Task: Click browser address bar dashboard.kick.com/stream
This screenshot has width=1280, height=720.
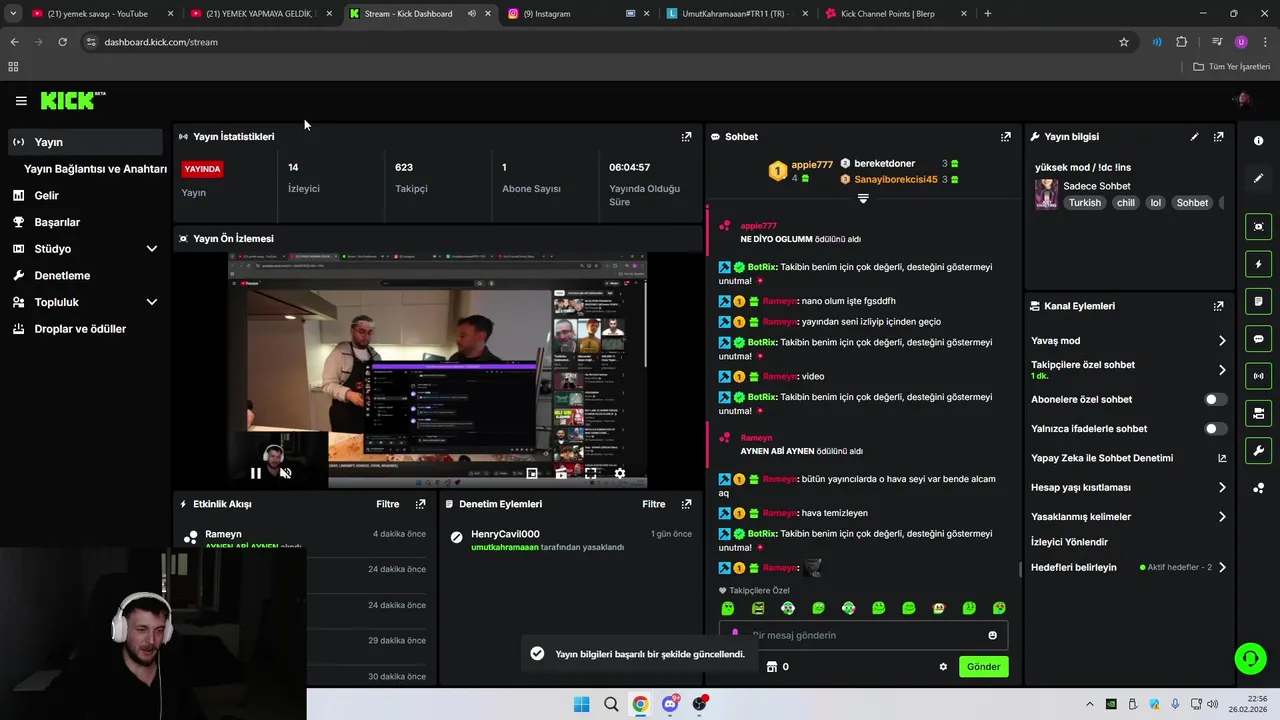Action: 600,42
